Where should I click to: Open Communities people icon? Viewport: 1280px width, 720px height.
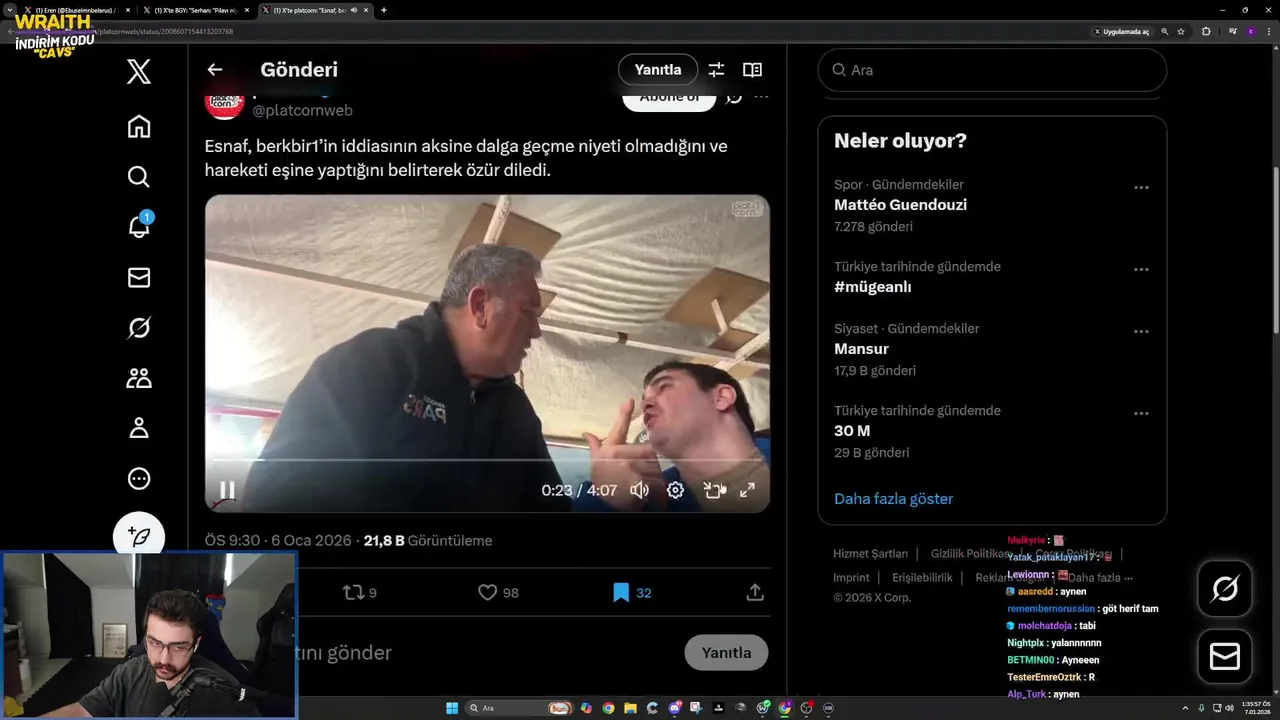coord(139,377)
